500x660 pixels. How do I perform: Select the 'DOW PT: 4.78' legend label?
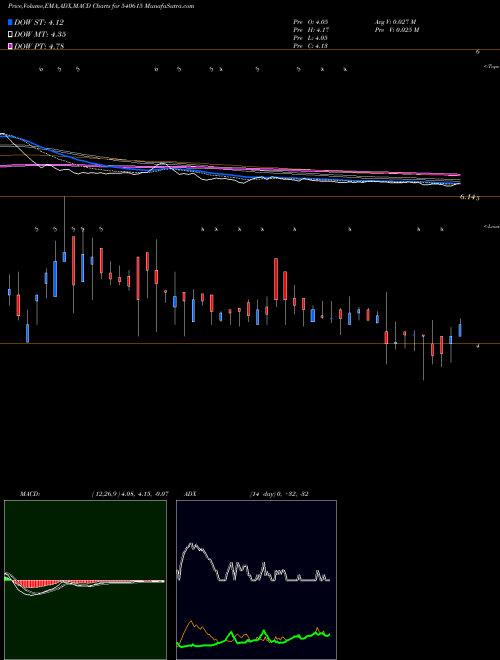(39, 46)
